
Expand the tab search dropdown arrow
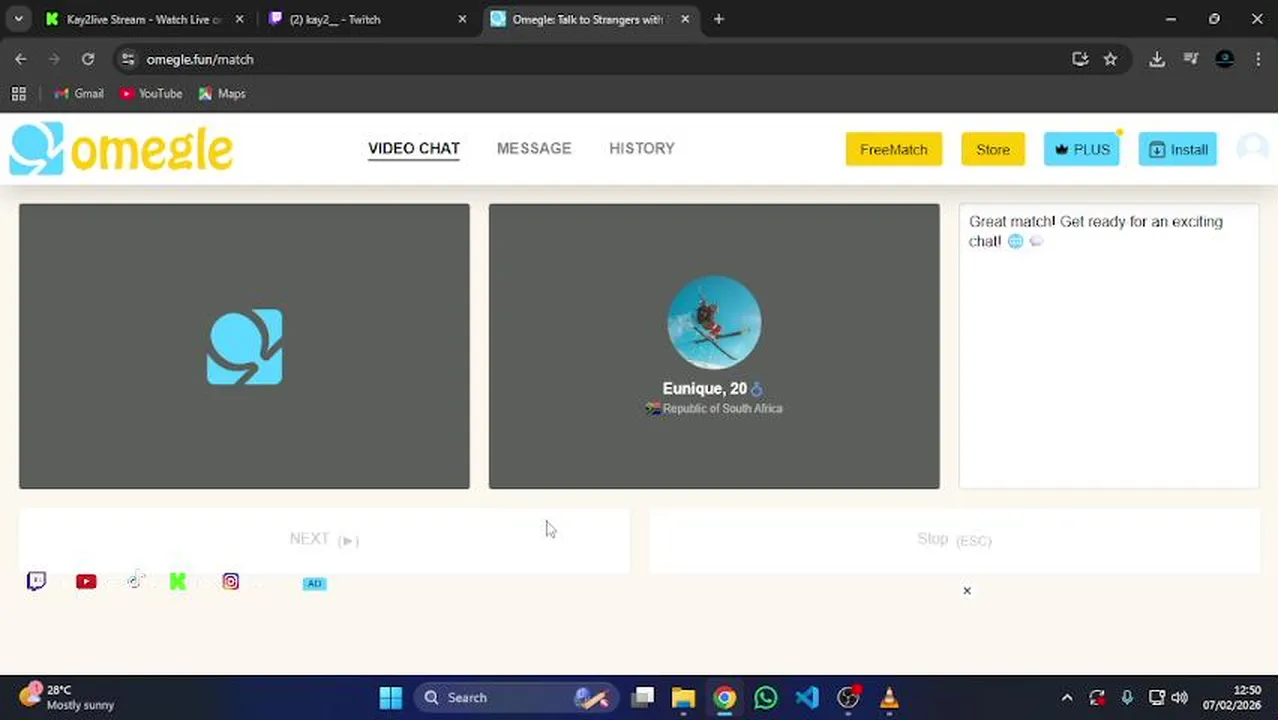(18, 19)
